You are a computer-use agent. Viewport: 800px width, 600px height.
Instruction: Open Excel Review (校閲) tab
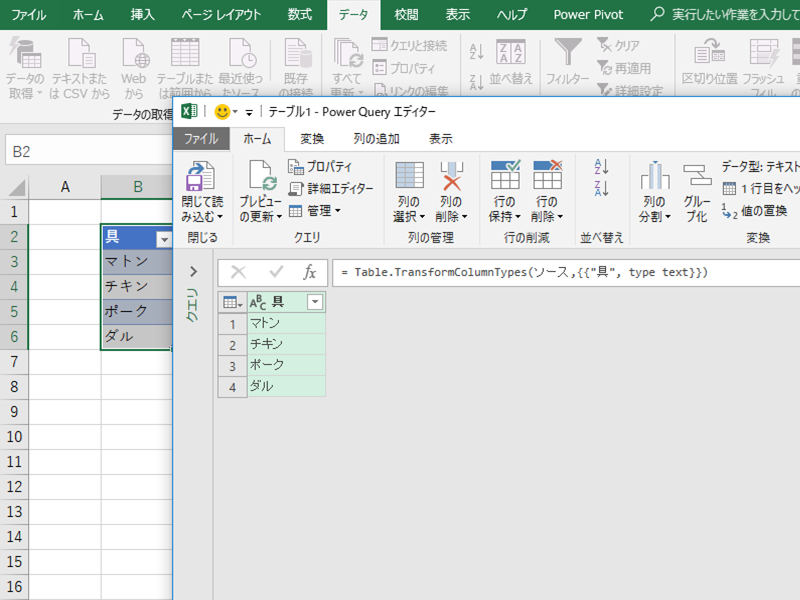tap(406, 14)
